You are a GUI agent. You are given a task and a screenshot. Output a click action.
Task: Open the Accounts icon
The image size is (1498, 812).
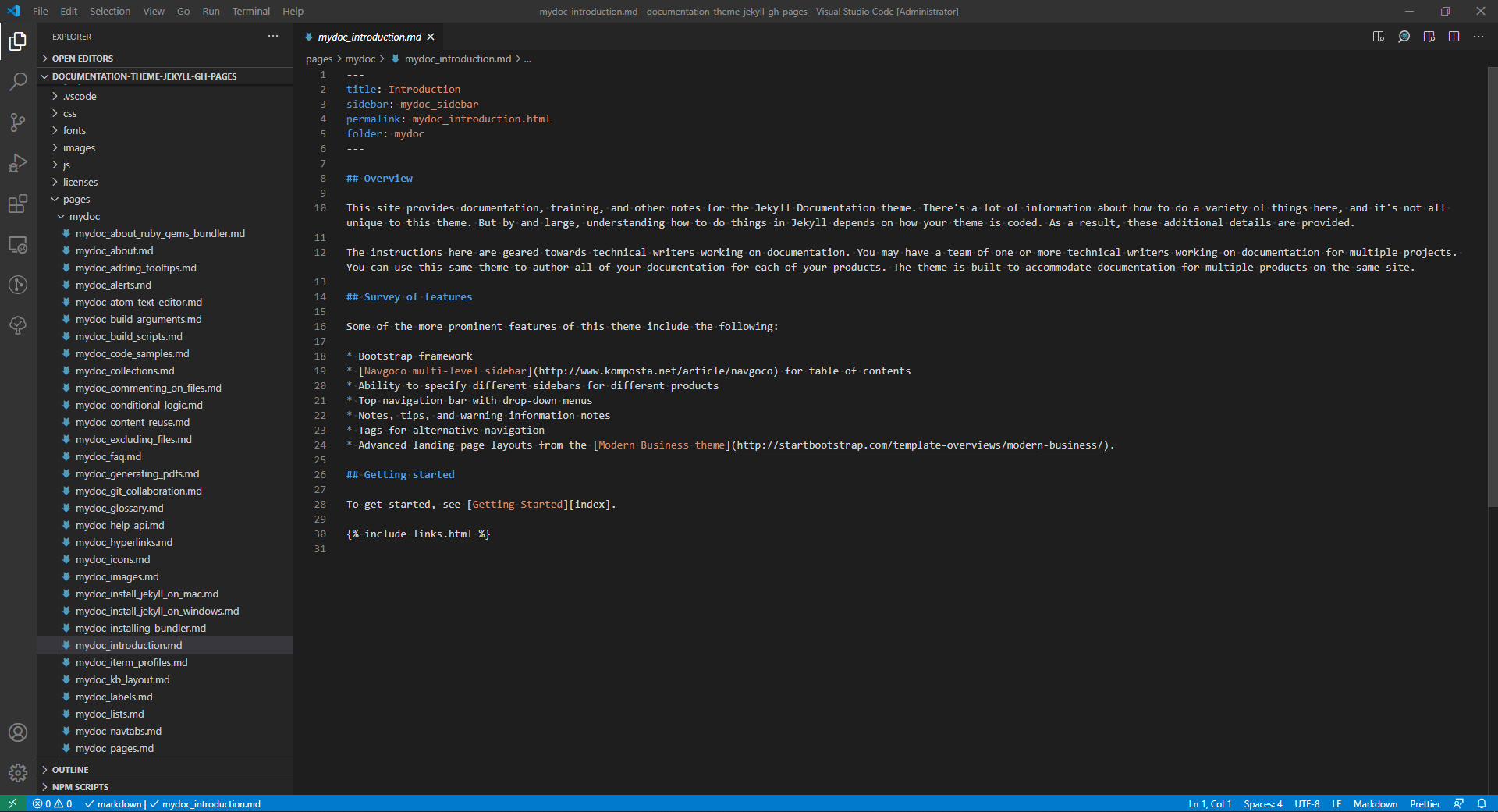click(18, 732)
